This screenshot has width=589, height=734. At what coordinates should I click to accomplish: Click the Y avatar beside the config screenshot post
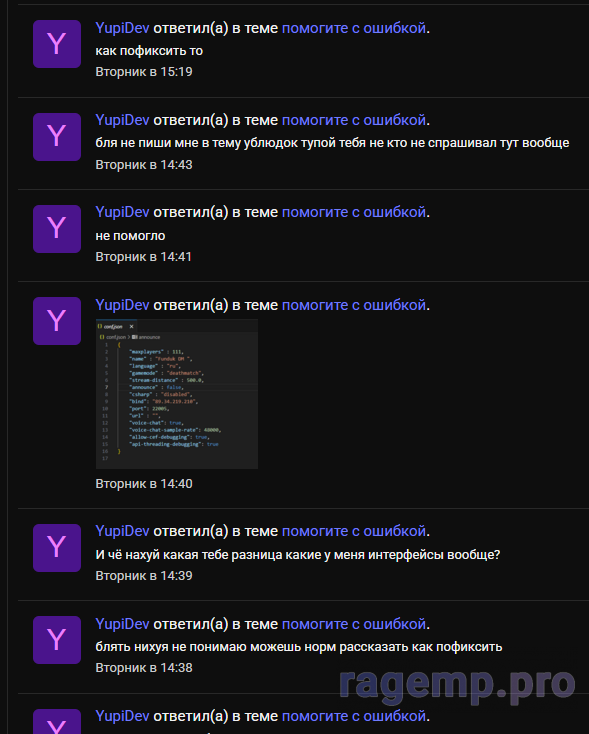tap(57, 321)
